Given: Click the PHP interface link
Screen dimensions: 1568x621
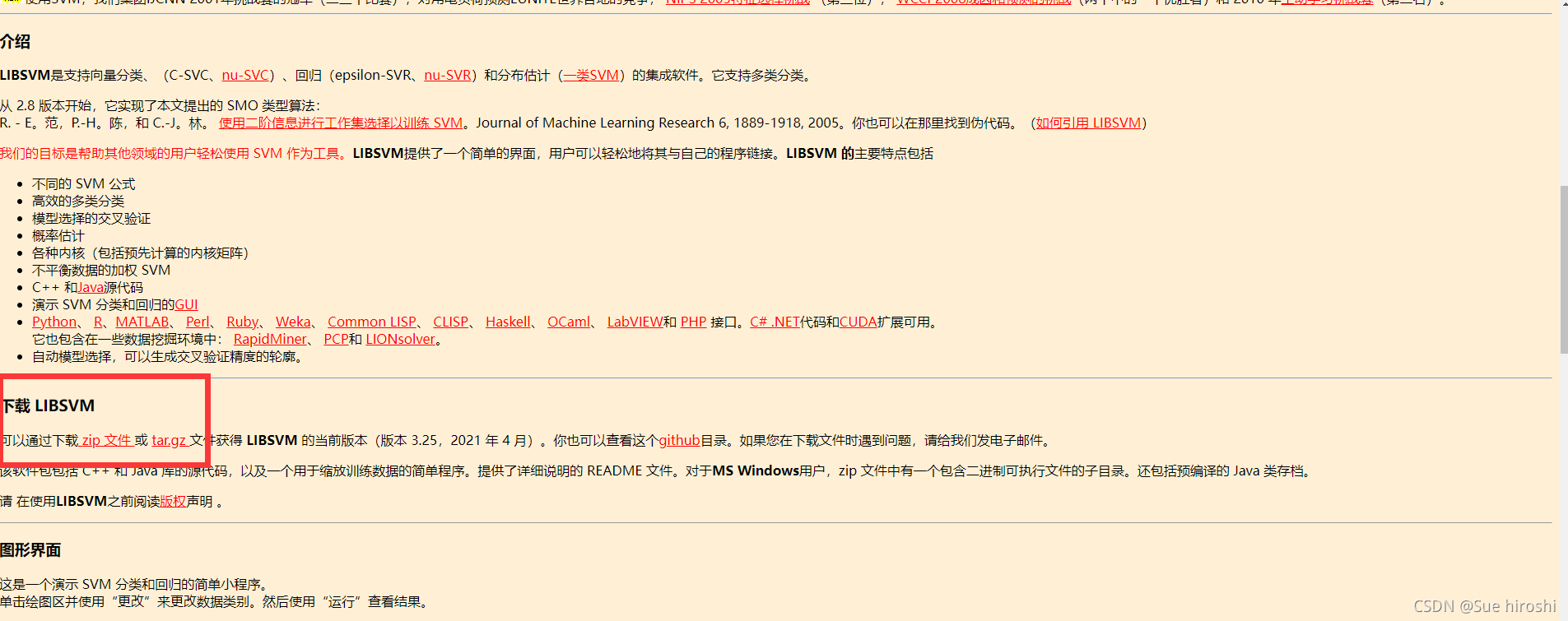Looking at the screenshot, I should click(x=693, y=322).
